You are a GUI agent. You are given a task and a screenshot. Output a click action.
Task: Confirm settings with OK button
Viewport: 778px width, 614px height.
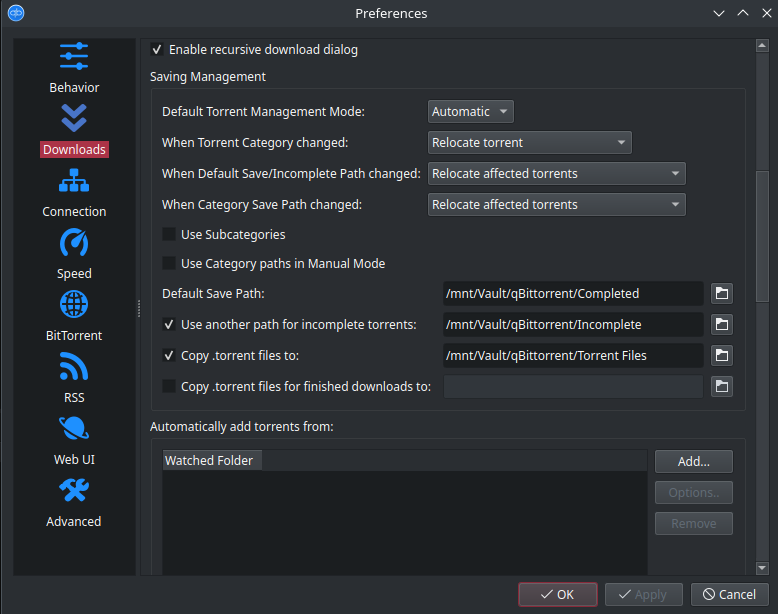pos(558,594)
